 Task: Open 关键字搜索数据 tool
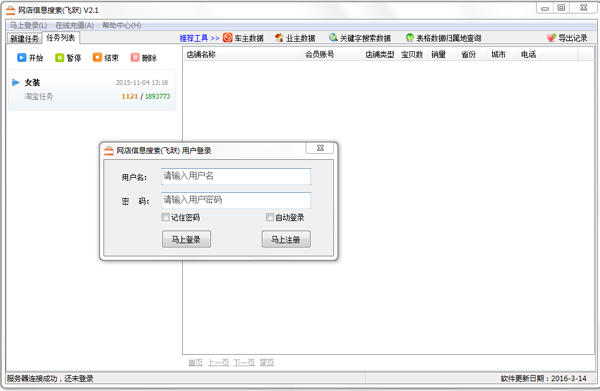360,38
